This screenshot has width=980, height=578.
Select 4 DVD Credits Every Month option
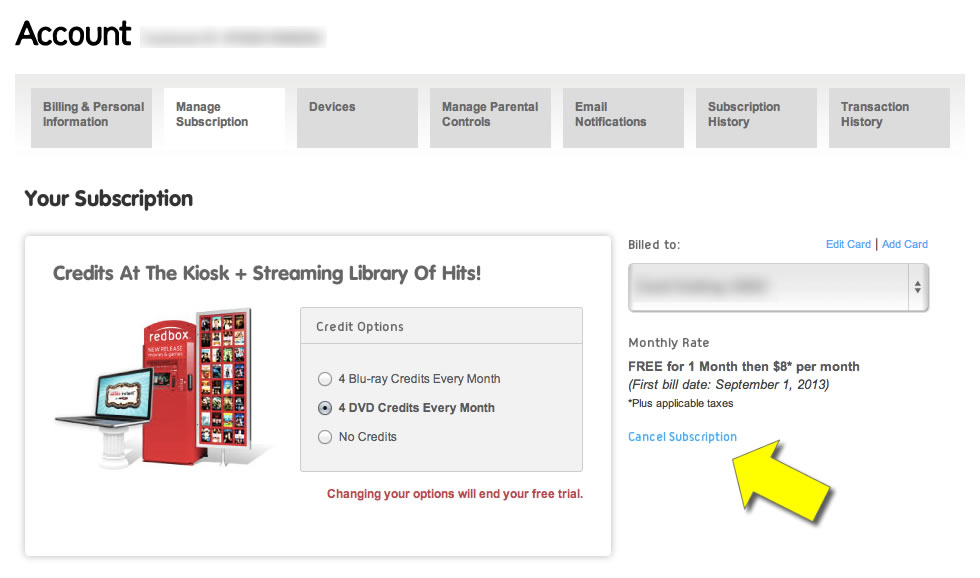(325, 408)
